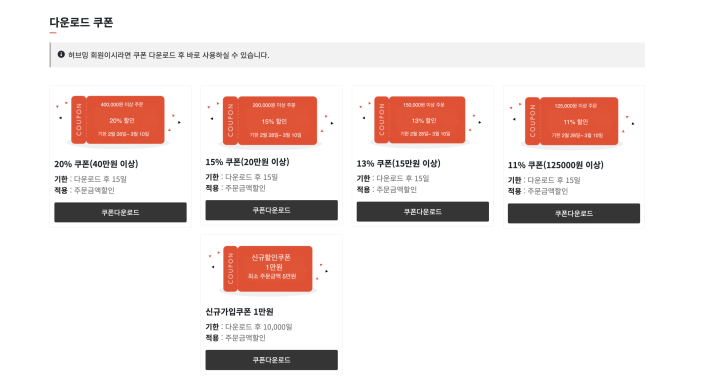Select the 20% 쿠폰(40만원 이상) title
718x389 pixels.
tap(96, 164)
